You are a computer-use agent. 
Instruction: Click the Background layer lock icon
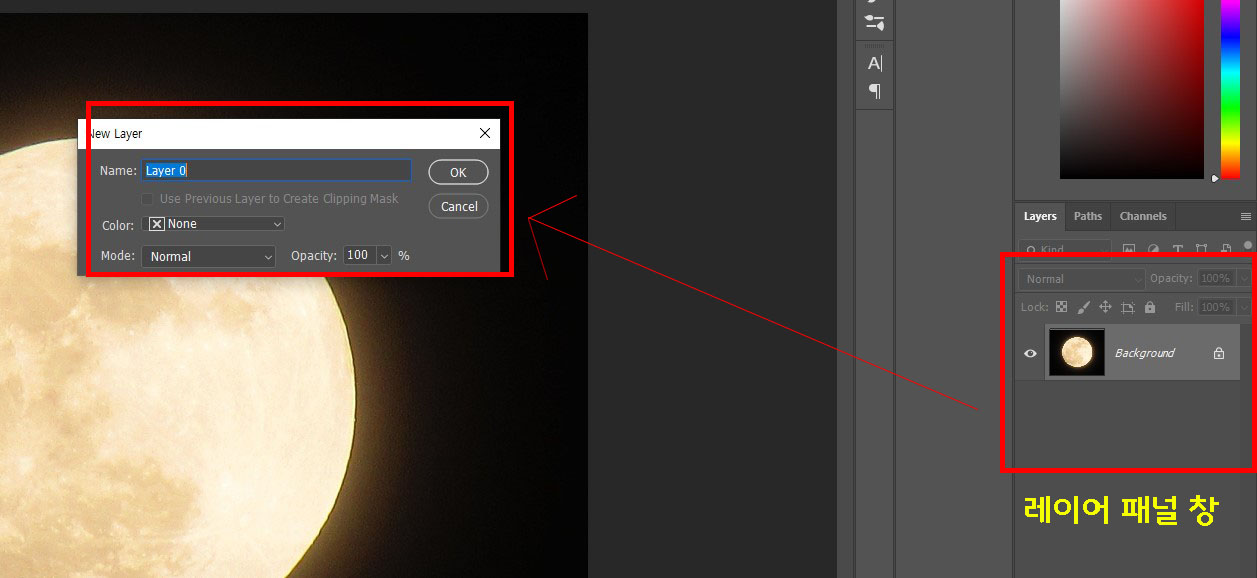click(x=1219, y=353)
